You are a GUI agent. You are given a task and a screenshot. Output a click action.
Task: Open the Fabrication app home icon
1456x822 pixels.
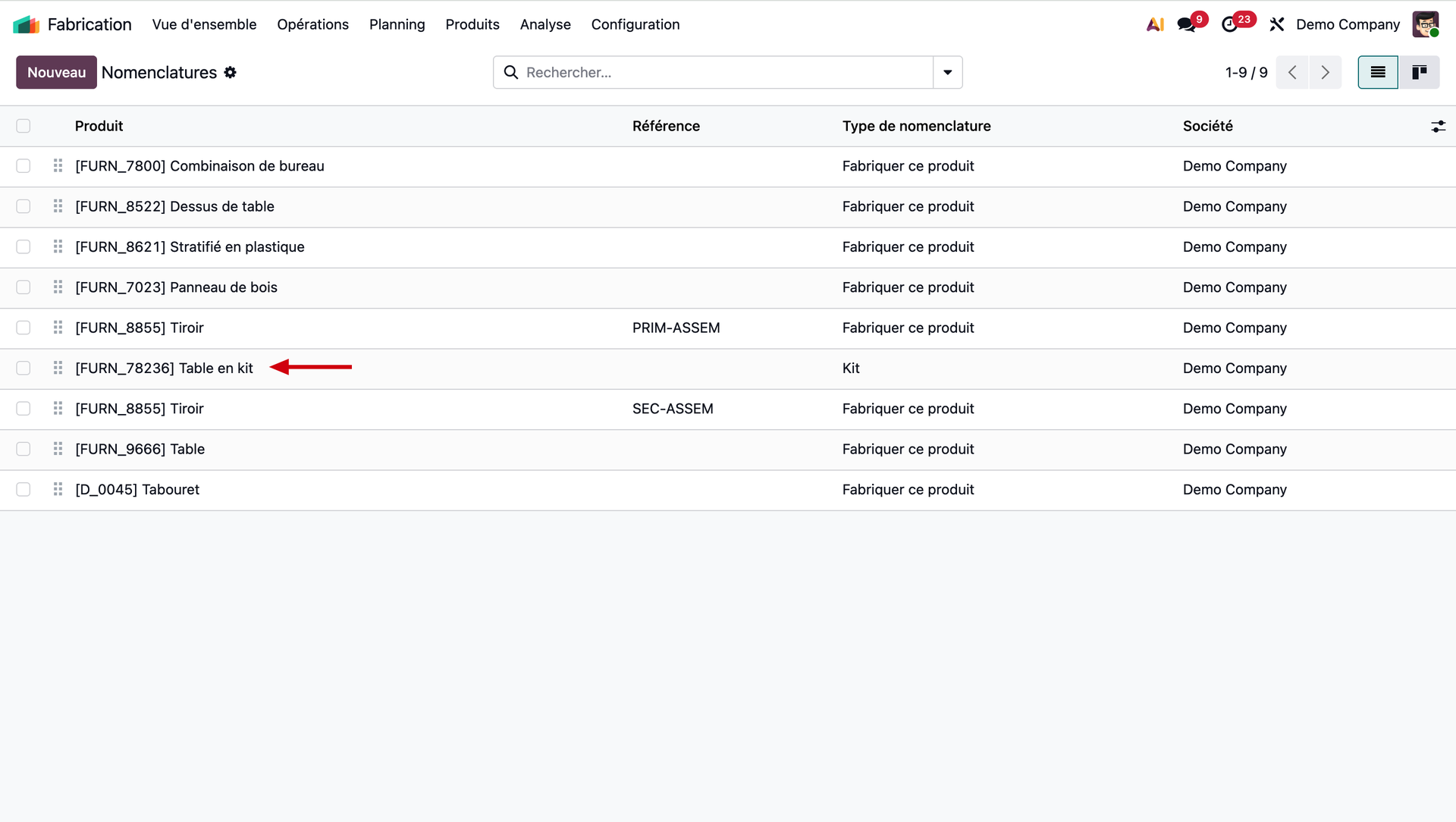(27, 24)
